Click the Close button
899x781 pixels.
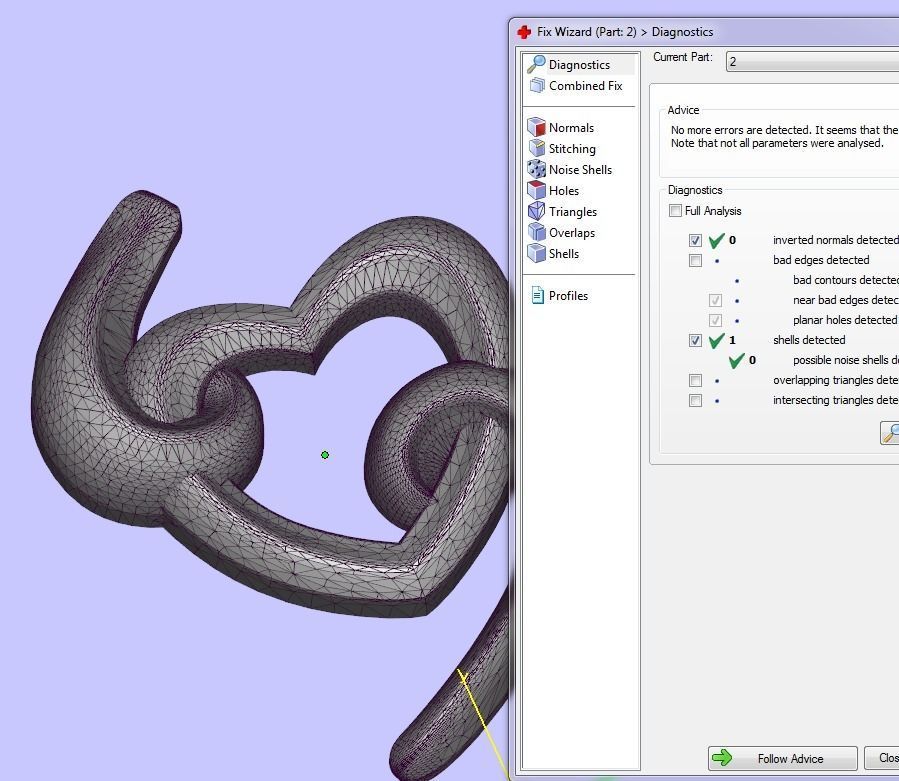882,758
